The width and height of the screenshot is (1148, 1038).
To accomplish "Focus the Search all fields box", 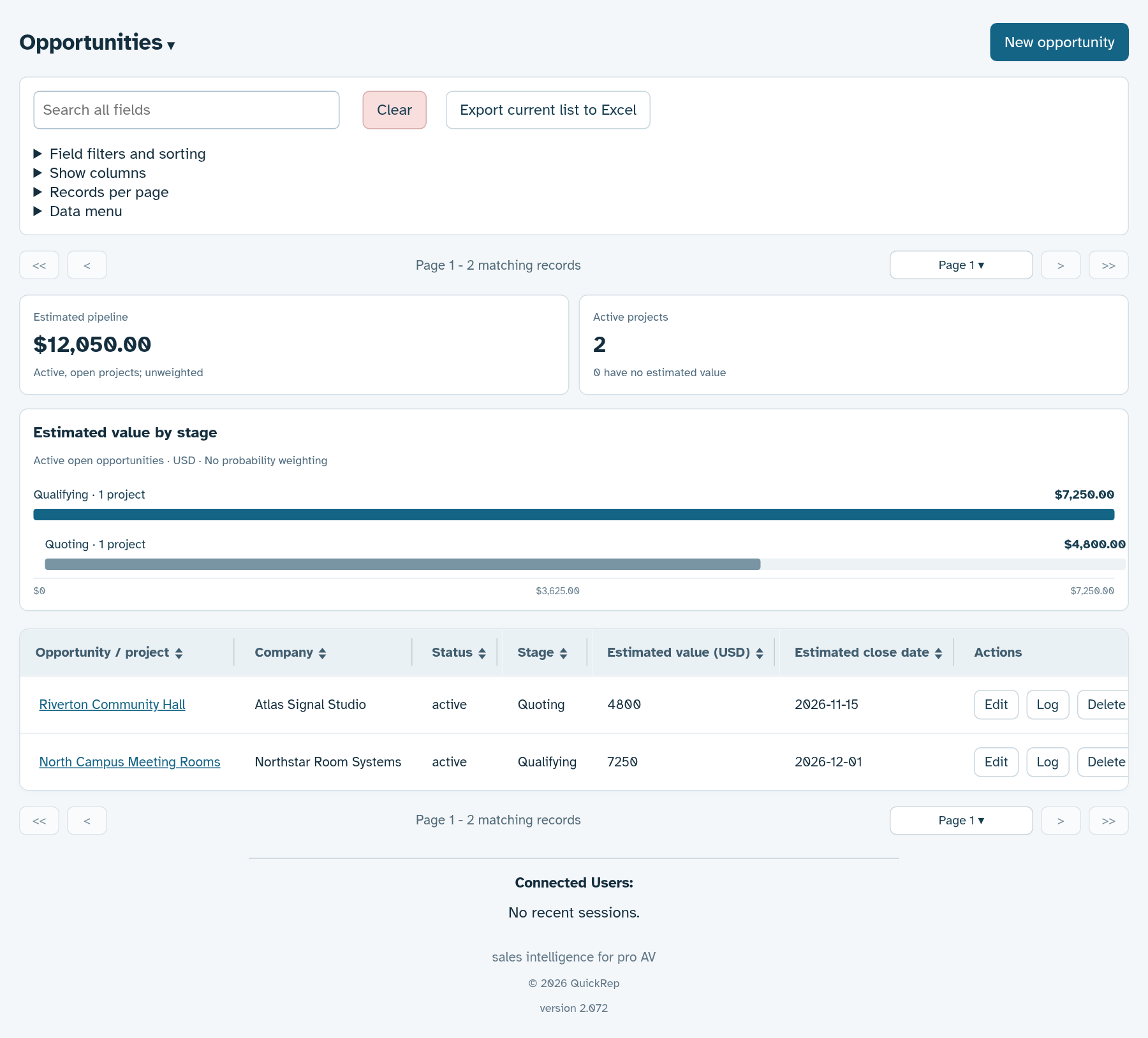I will pos(186,110).
